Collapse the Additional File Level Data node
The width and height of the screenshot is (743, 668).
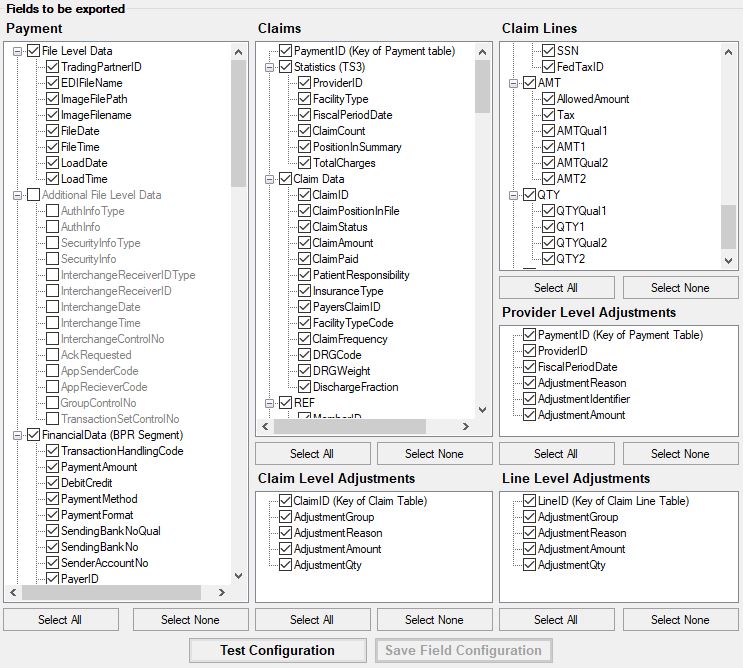coord(18,195)
